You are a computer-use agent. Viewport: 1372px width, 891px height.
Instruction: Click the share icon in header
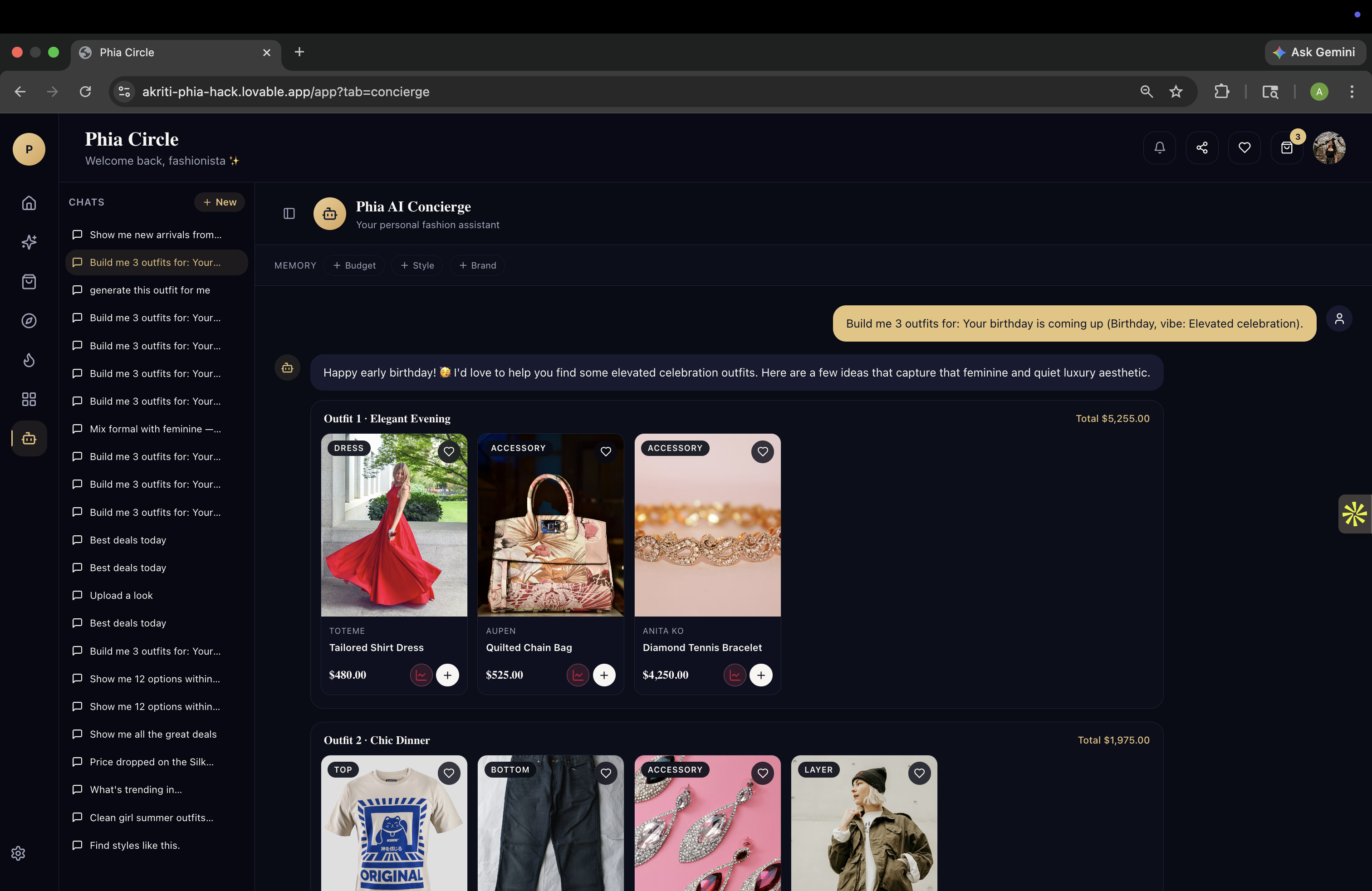click(1202, 148)
